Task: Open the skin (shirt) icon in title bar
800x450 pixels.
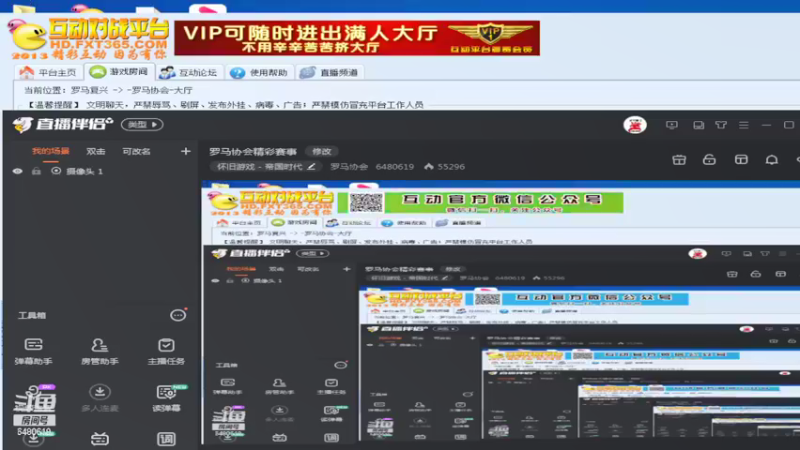Action: (721, 125)
